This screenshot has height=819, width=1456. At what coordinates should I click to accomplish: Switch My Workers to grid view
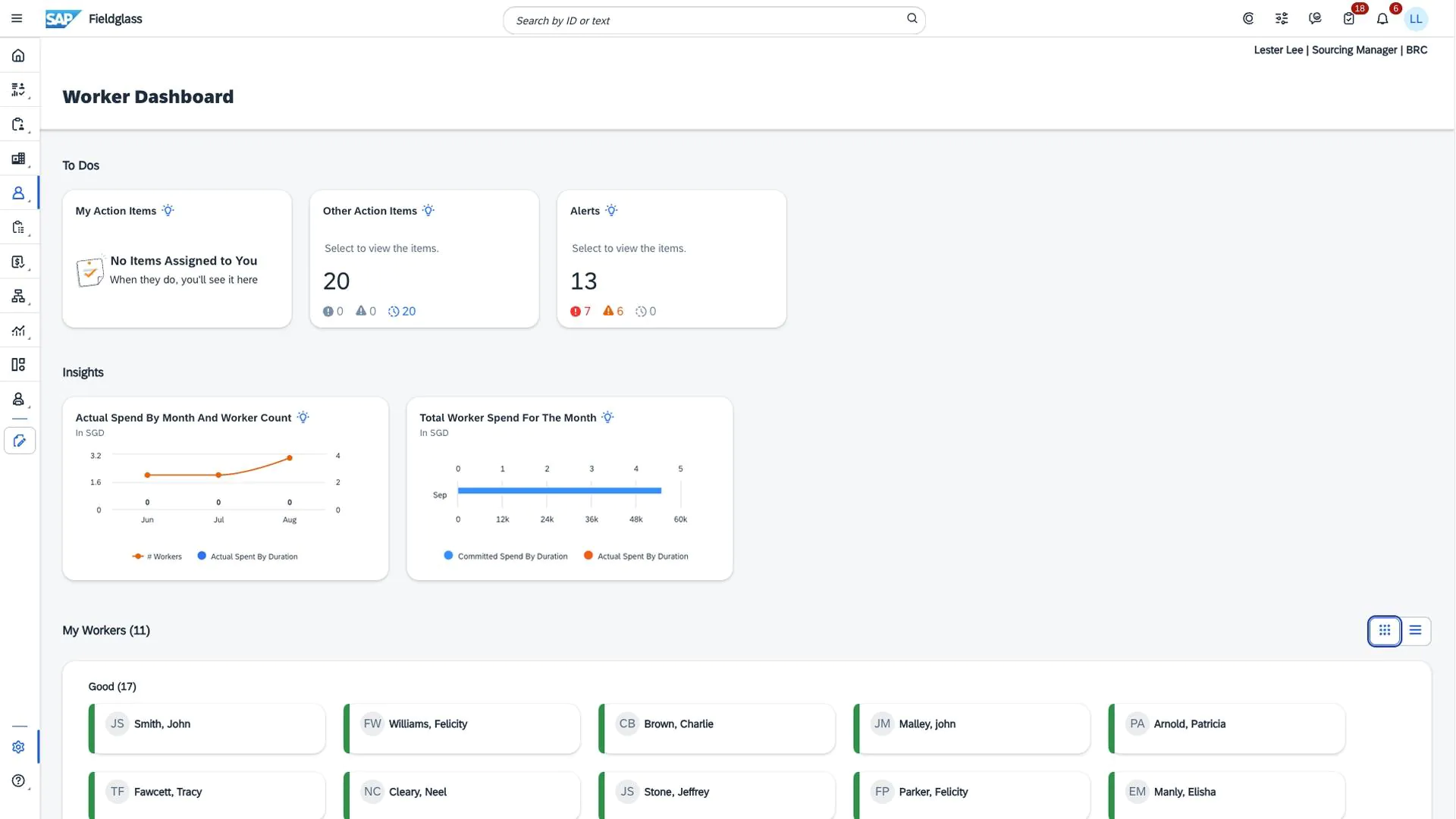1384,630
